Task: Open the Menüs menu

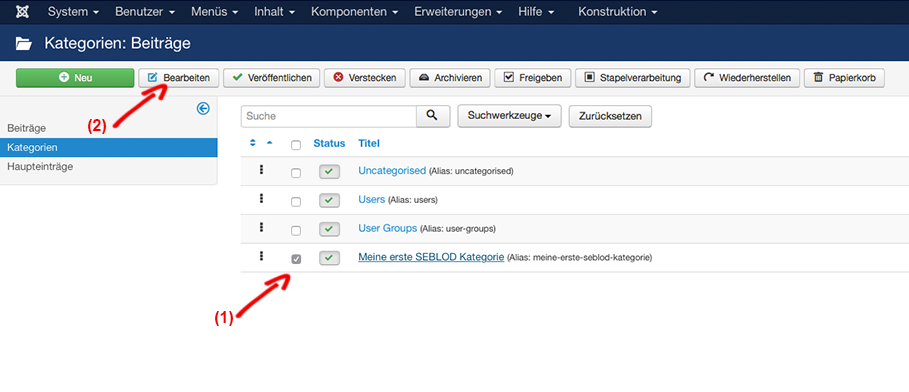Action: pyautogui.click(x=214, y=12)
